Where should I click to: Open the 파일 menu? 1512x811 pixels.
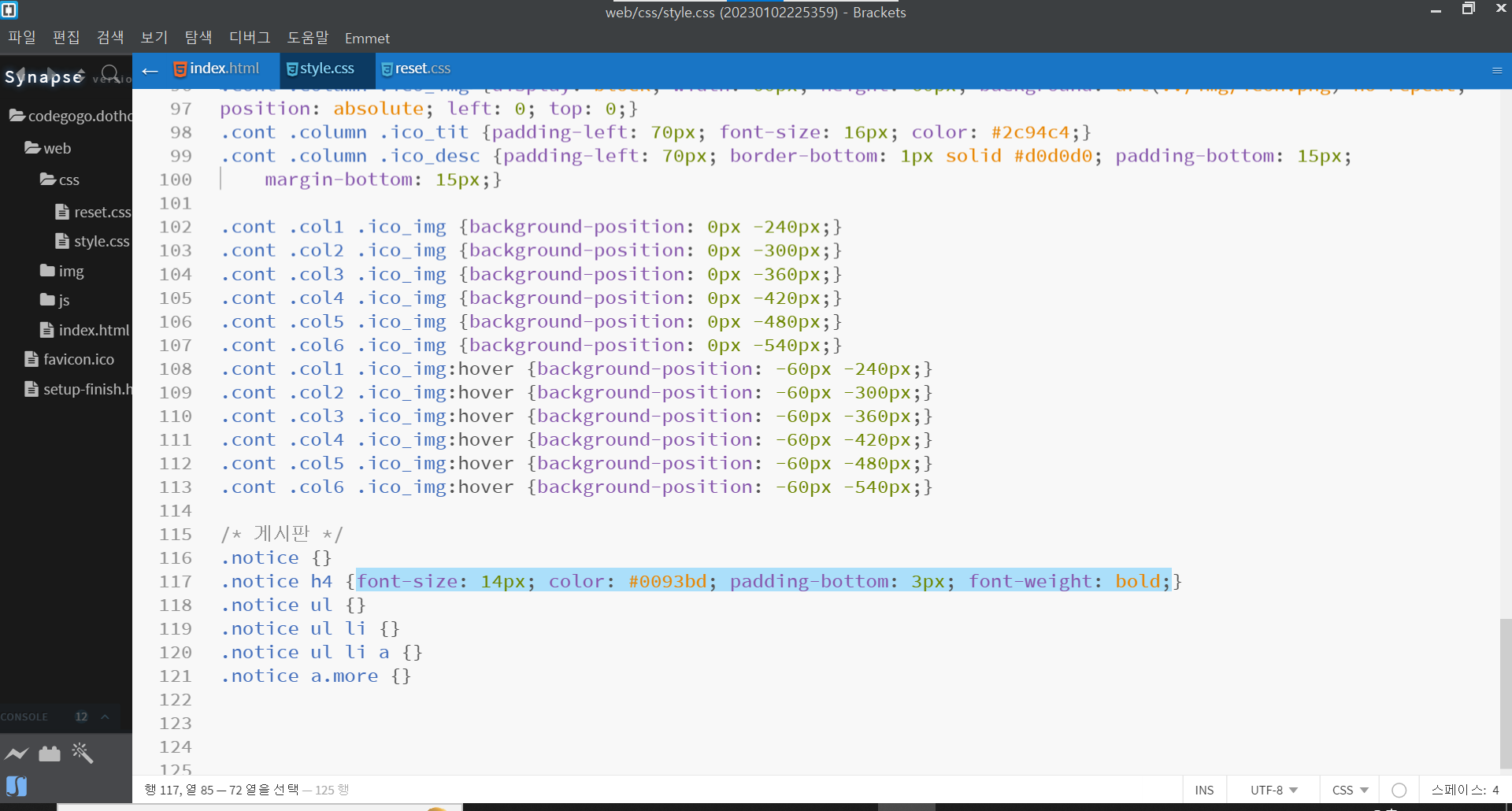(22, 37)
